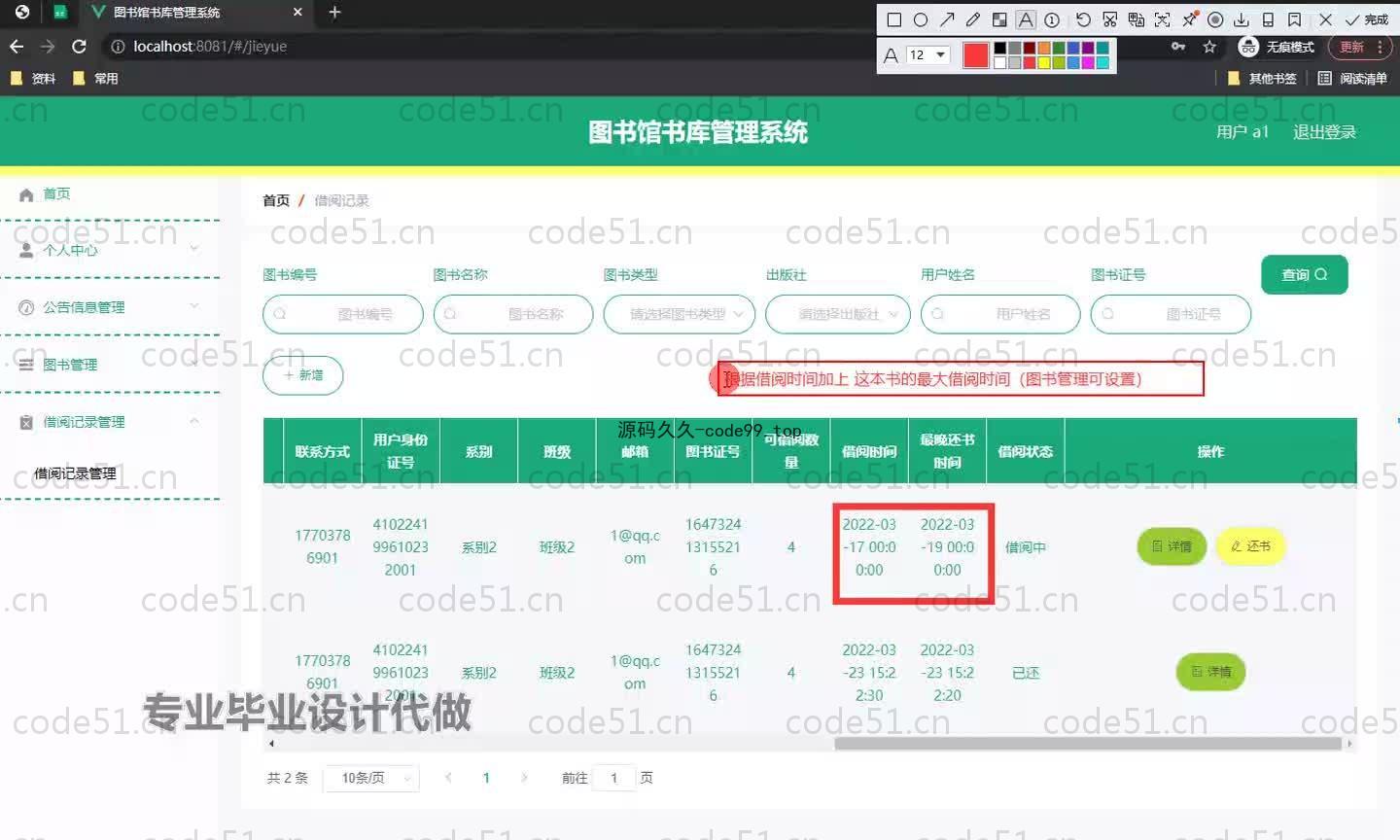The image size is (1400, 840).
Task: Open a new browser tab
Action: pos(334,13)
